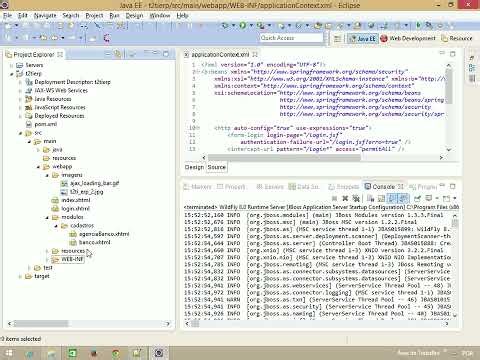480x360 pixels.
Task: Open the Window menu
Action: coord(160,15)
